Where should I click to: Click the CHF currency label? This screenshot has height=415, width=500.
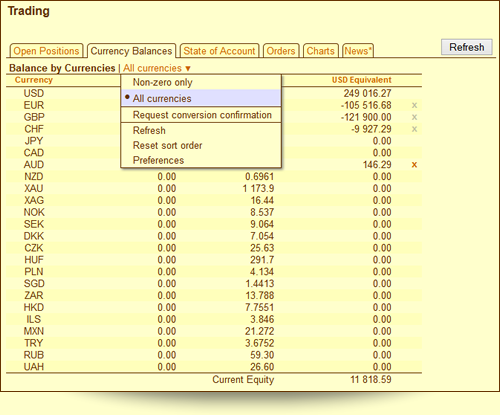[x=34, y=129]
